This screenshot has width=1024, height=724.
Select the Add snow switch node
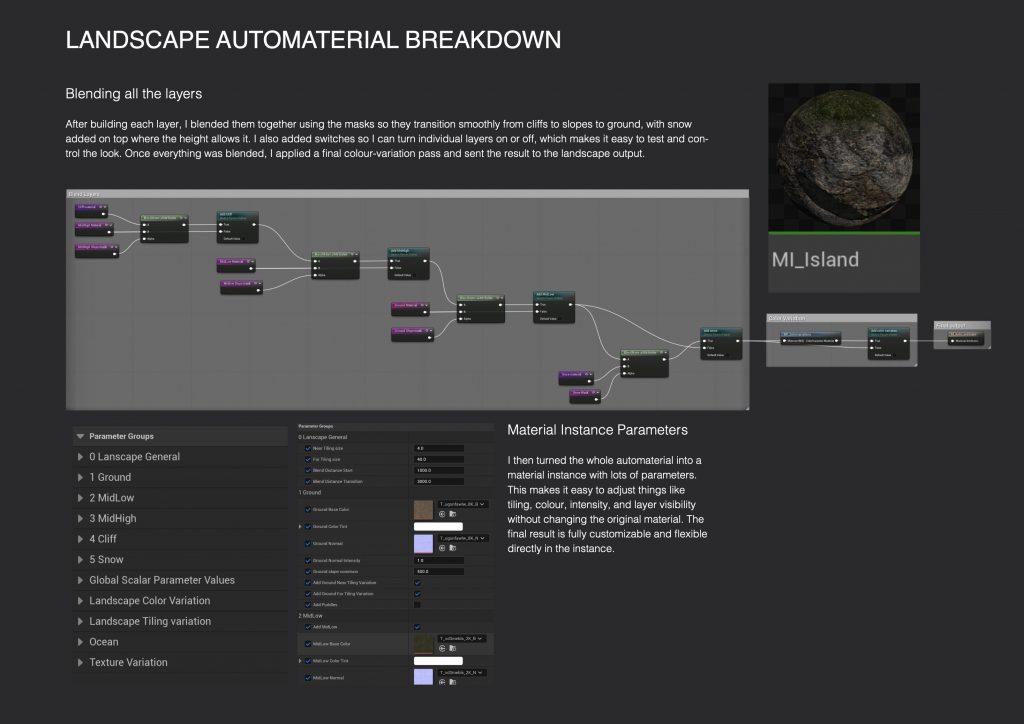[x=721, y=341]
